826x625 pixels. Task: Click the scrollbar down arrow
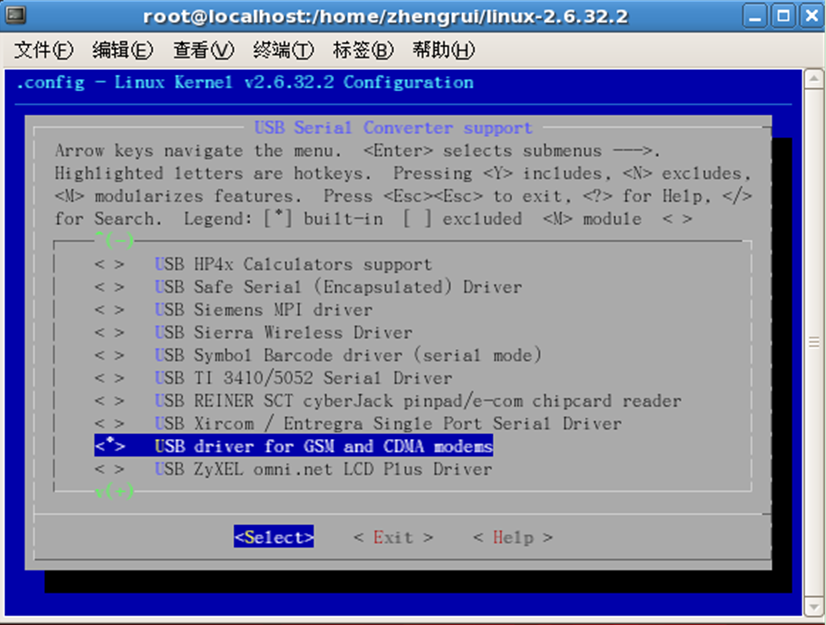816,607
